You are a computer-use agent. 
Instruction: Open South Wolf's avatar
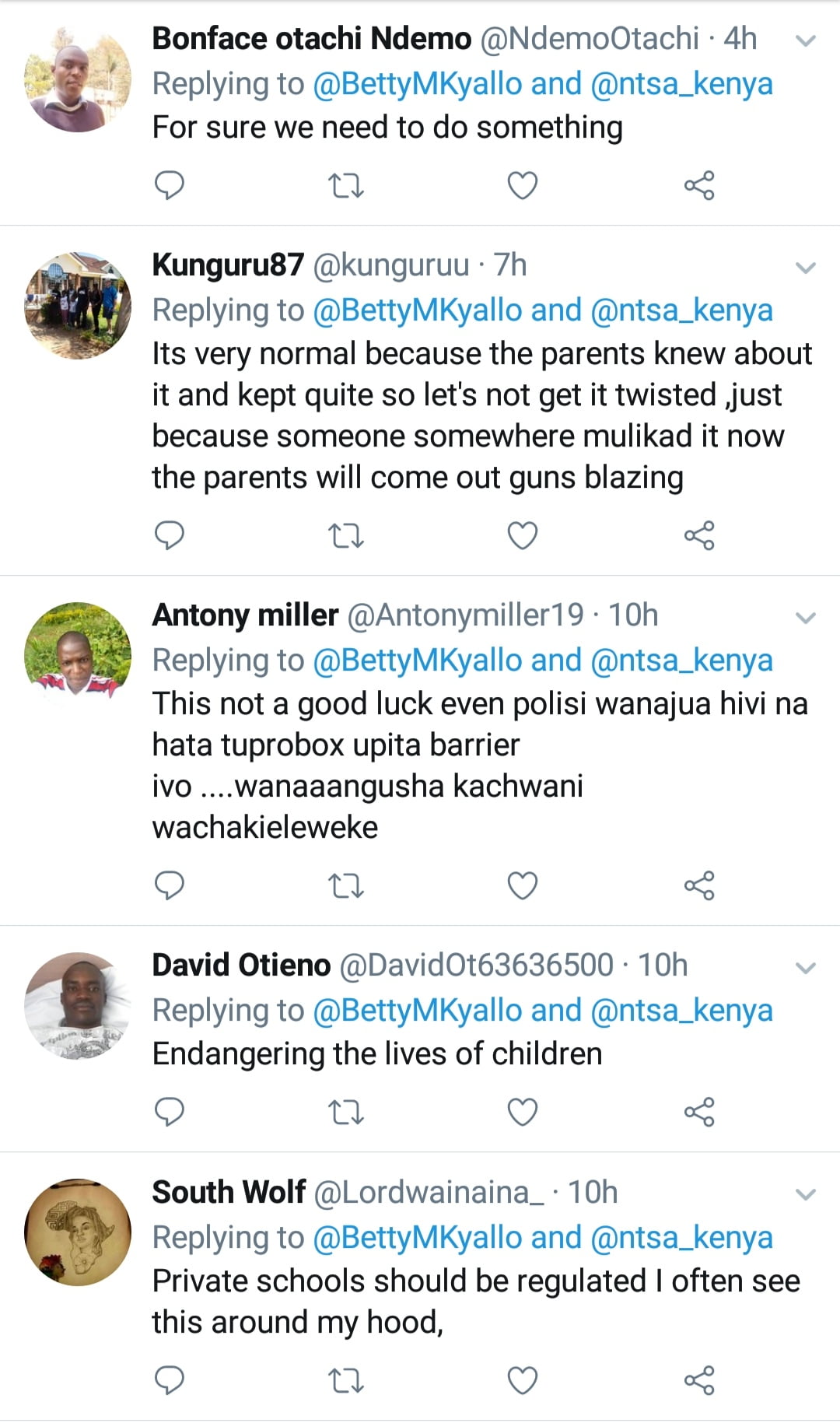pyautogui.click(x=78, y=1232)
